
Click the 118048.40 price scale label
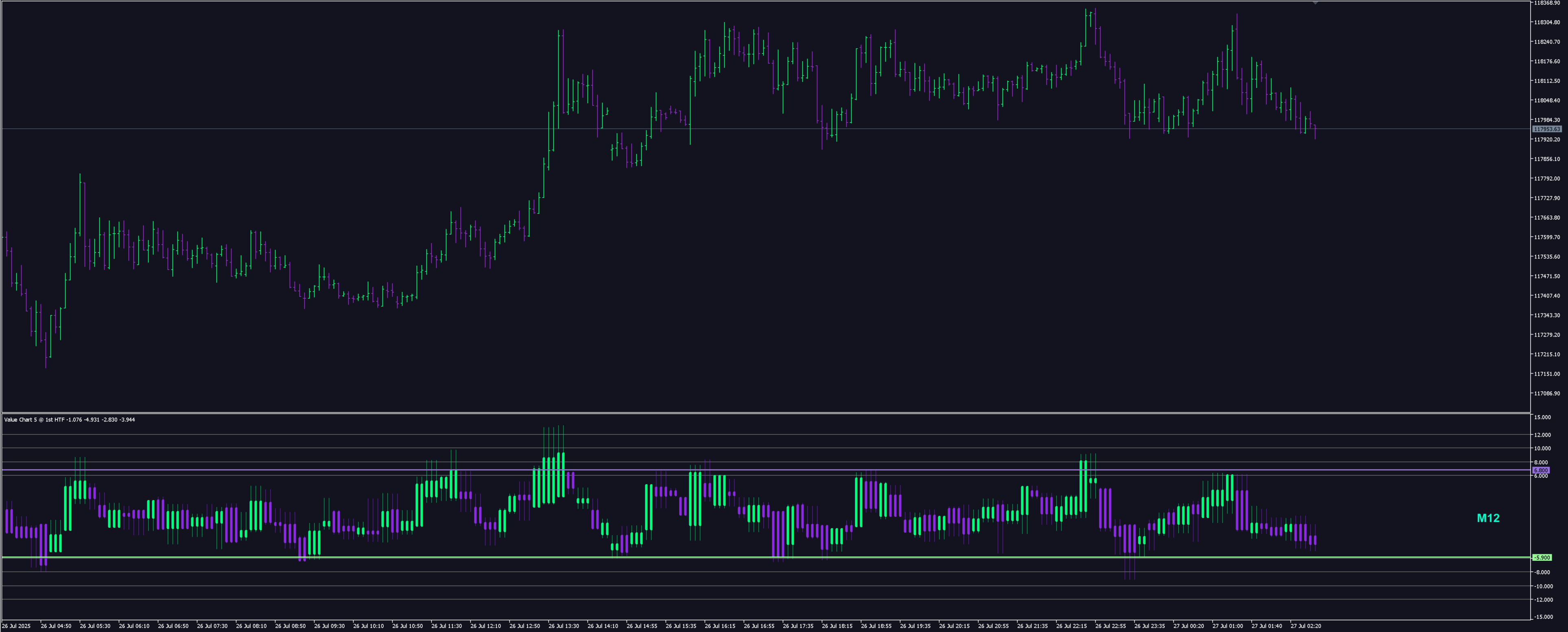[1547, 101]
